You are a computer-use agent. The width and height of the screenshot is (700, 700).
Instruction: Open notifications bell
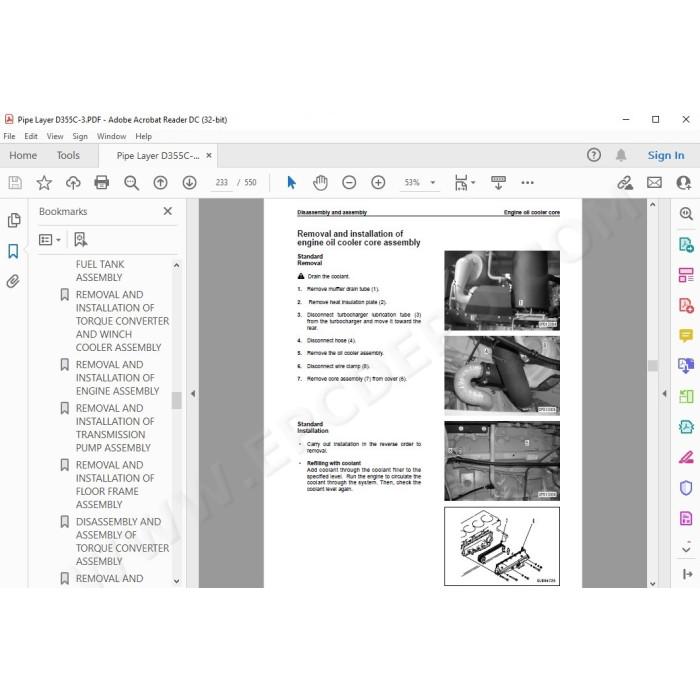click(x=621, y=155)
